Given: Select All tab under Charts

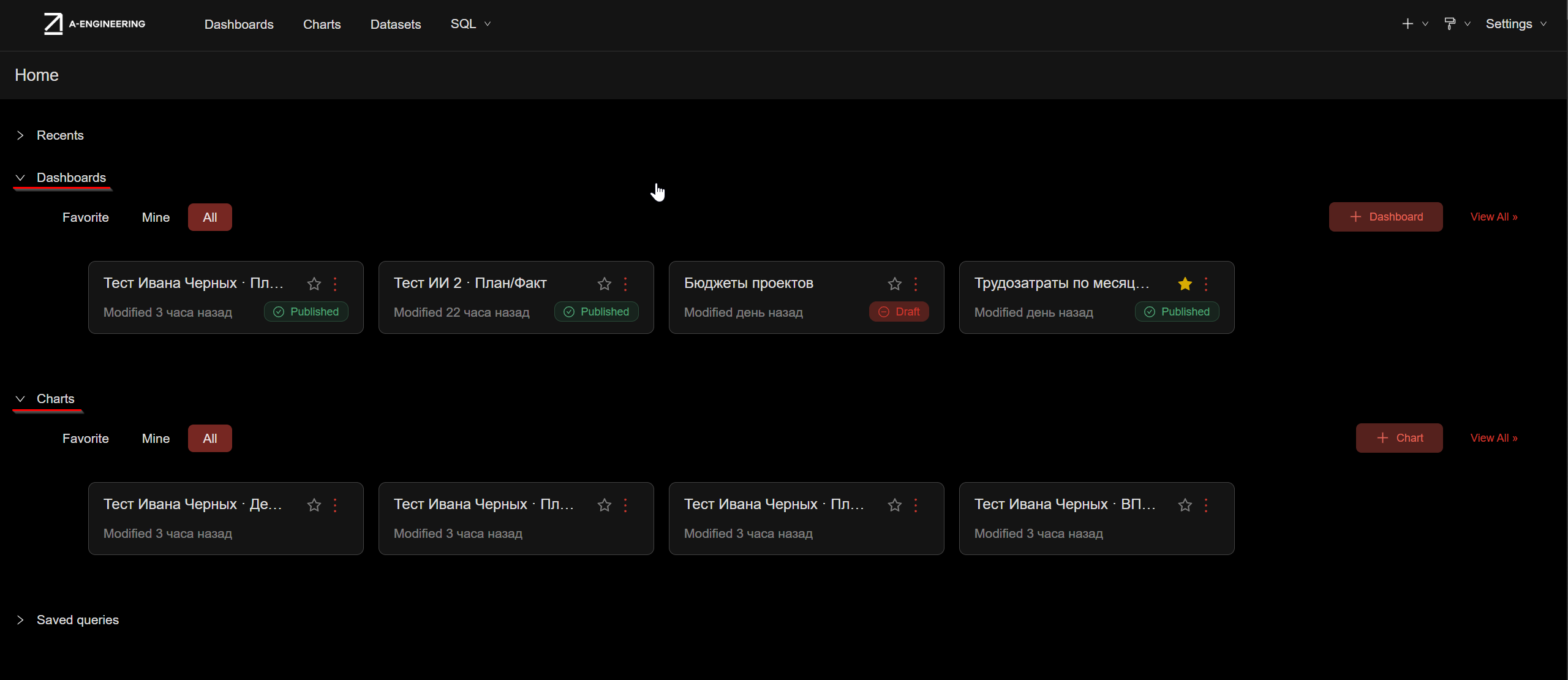Looking at the screenshot, I should [x=210, y=439].
